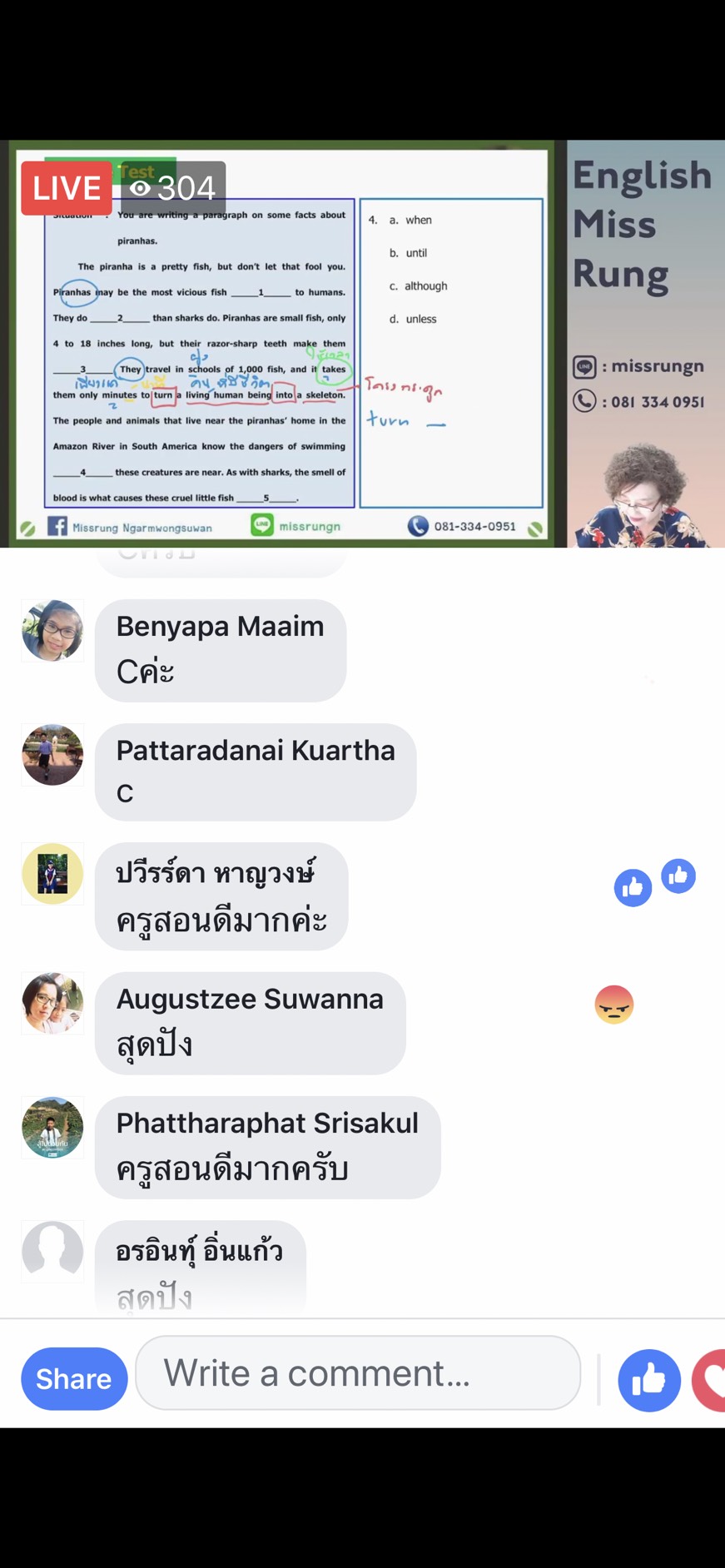This screenshot has height=1568, width=725.
Task: Tap the live video piranha slide
Action: click(281, 344)
